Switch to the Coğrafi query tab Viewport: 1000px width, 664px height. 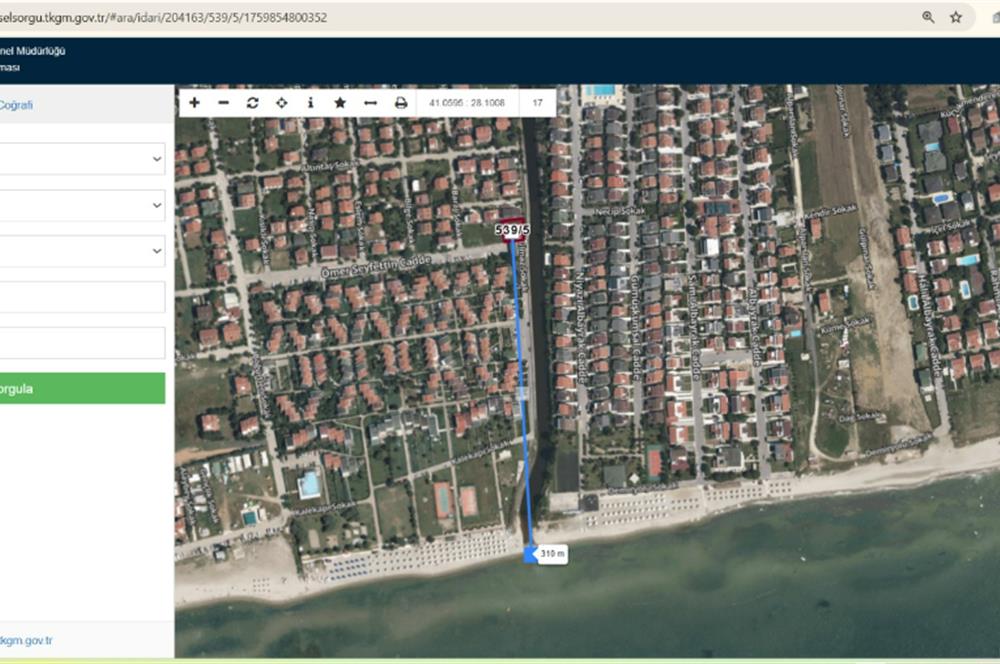click(18, 103)
